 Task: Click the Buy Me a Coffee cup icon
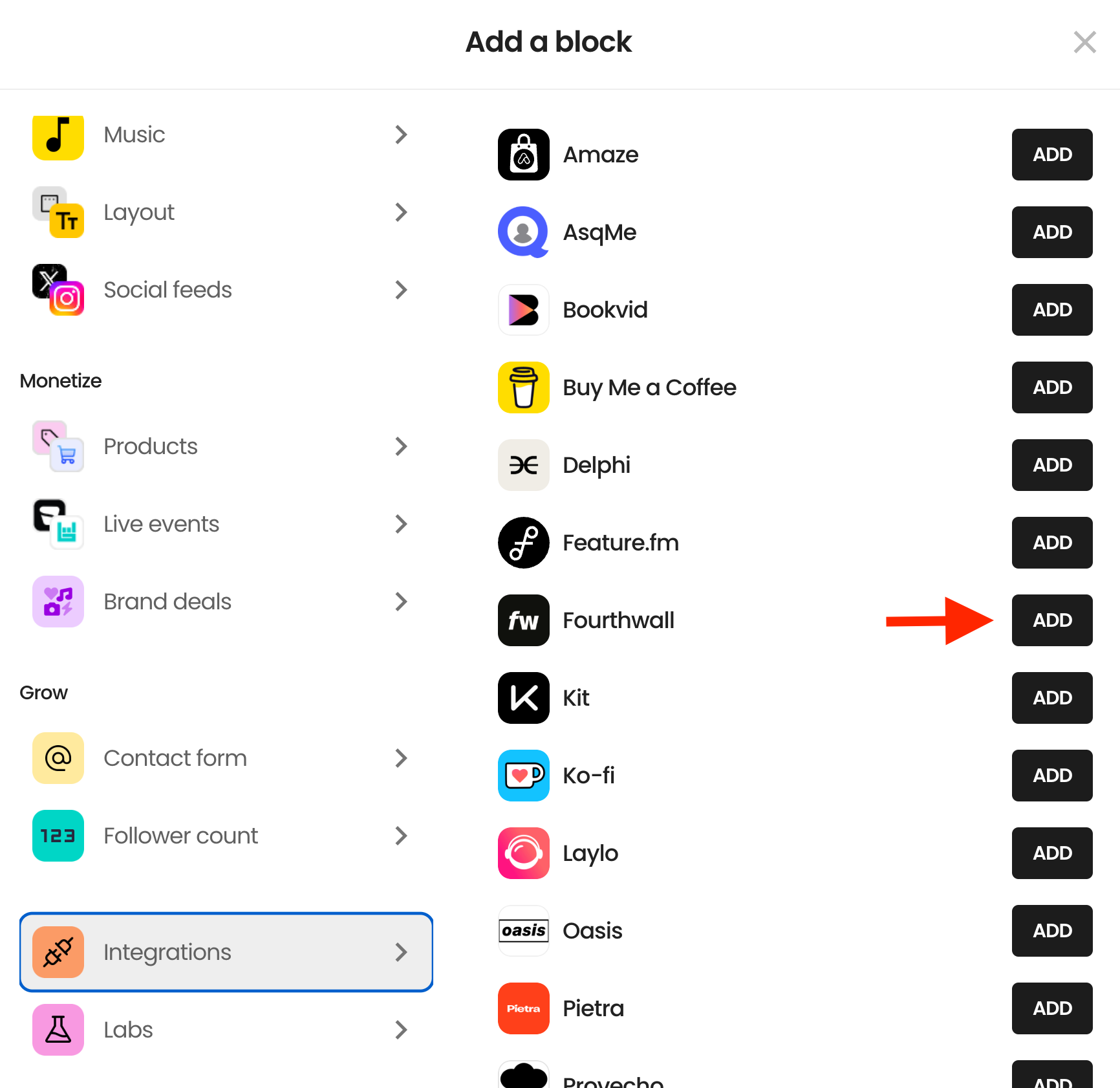[524, 387]
